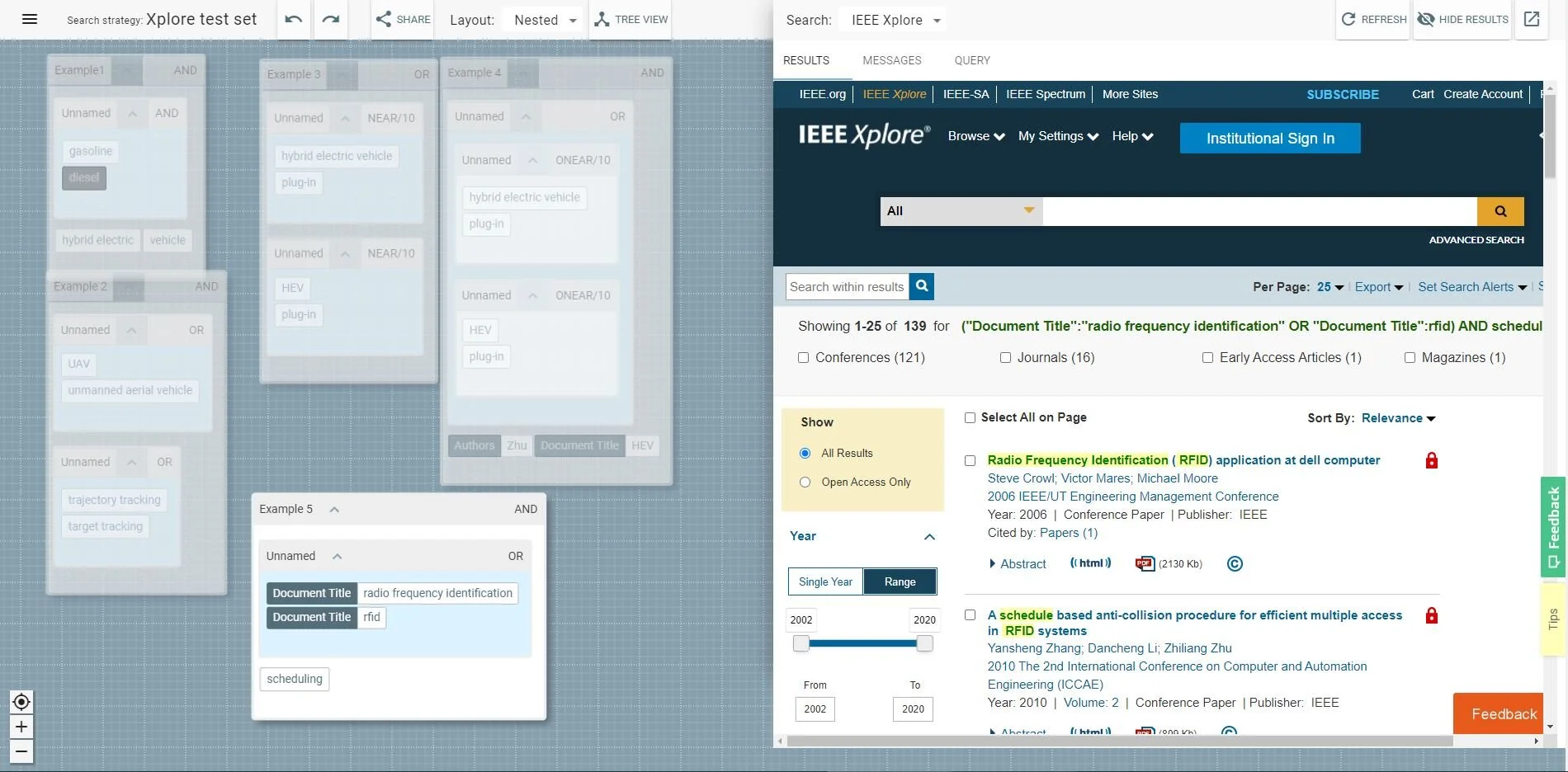This screenshot has height=772, width=1568.
Task: Switch to the MESSAGES tab
Action: point(892,60)
